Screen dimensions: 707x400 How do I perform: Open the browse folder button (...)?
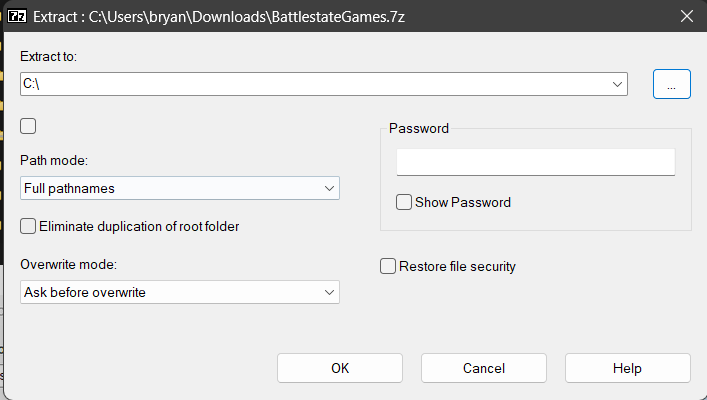[671, 84]
